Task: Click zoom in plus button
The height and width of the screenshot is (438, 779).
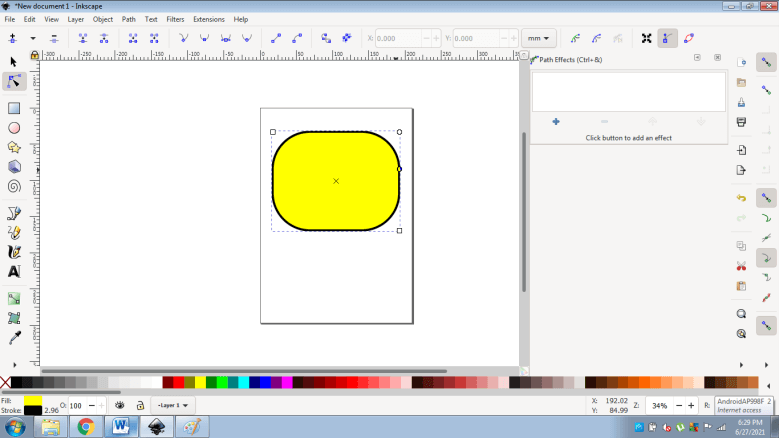Action: [691, 406]
